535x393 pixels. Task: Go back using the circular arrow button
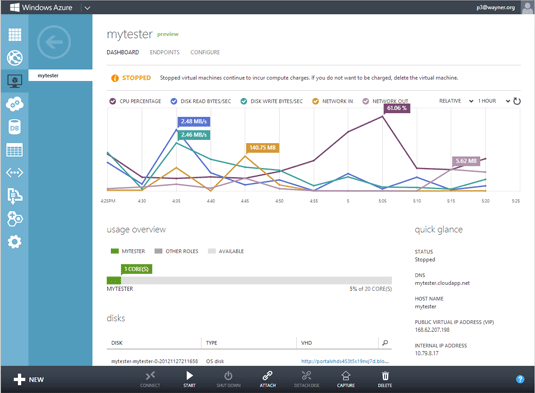pyautogui.click(x=54, y=42)
